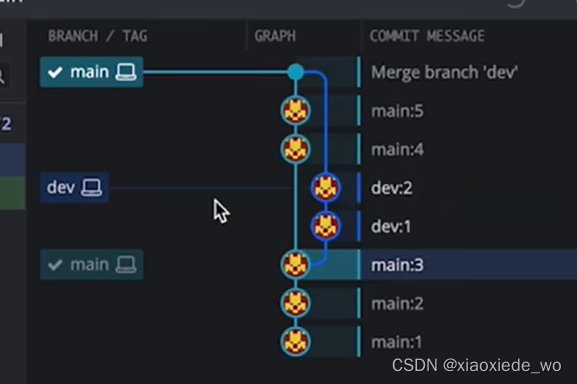Select the main:1 commit message
577x384 pixels.
[396, 342]
